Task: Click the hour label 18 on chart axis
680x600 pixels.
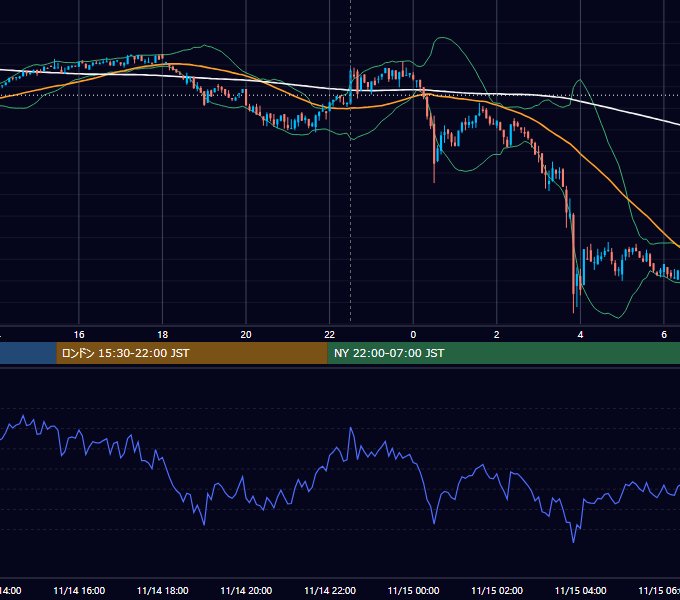Action: tap(163, 335)
